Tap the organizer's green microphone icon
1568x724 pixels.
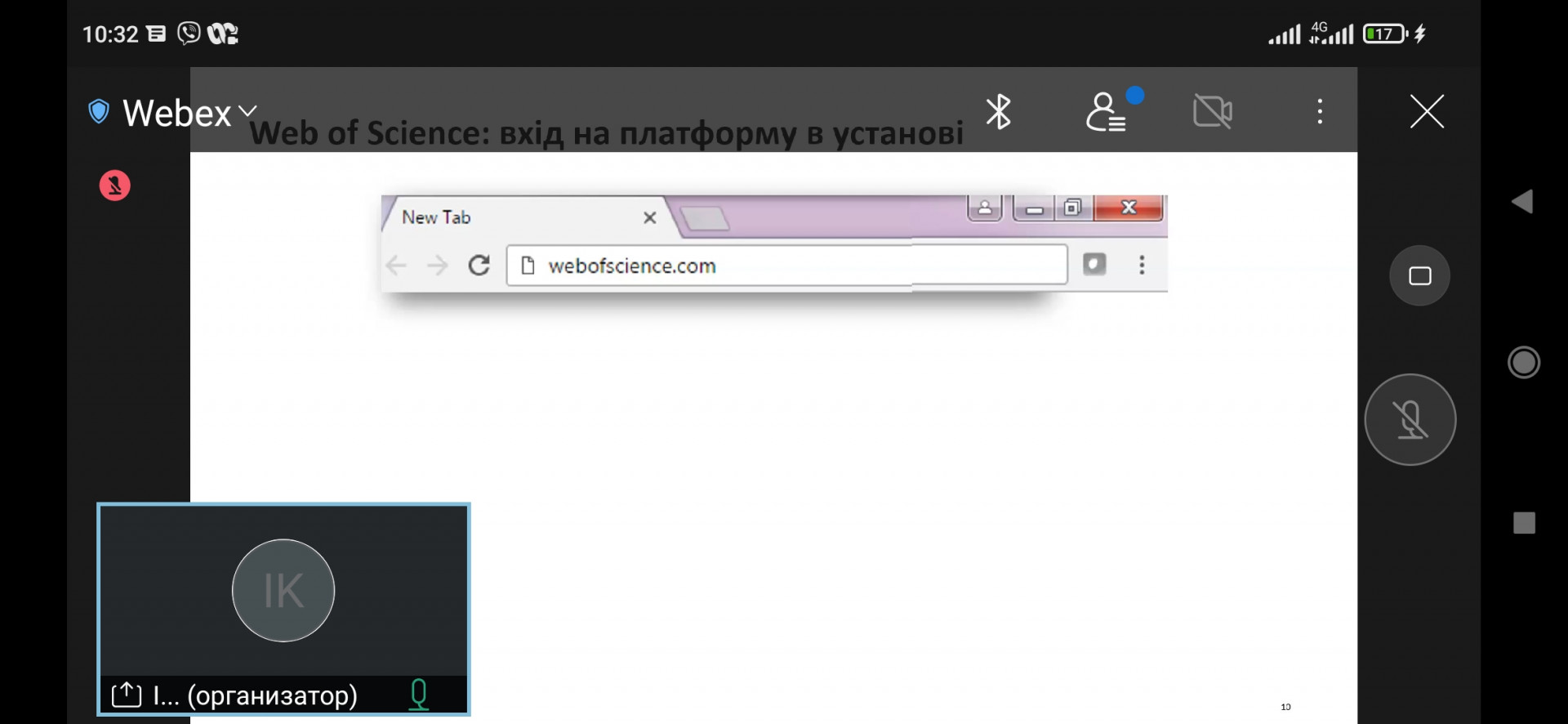pyautogui.click(x=419, y=695)
